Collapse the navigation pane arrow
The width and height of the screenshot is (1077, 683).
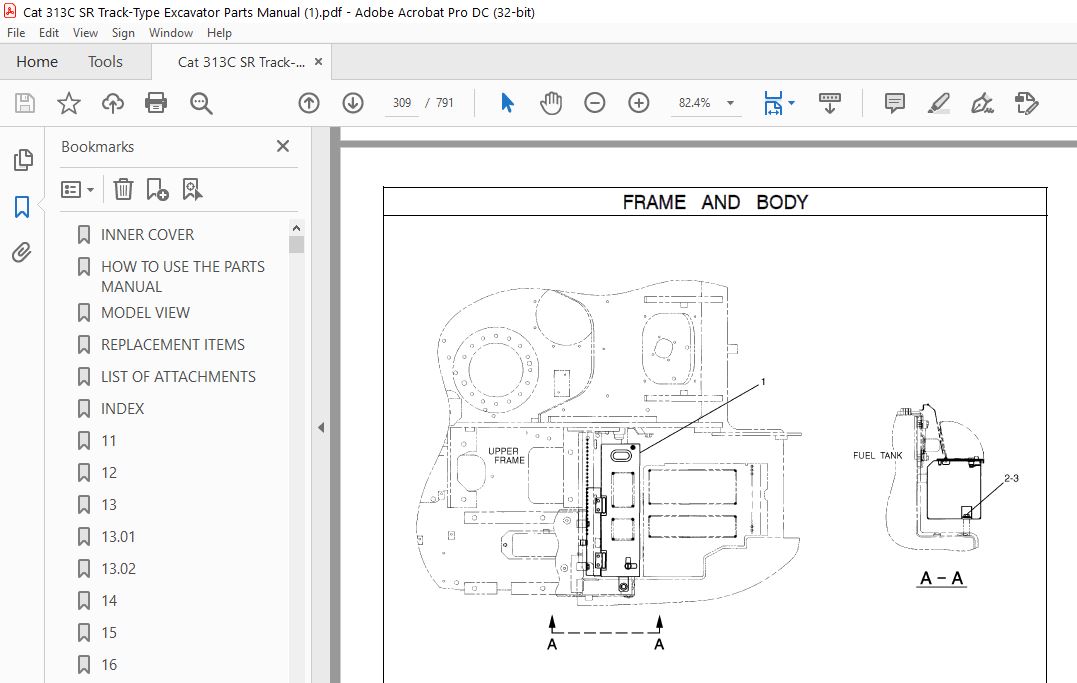coord(321,427)
